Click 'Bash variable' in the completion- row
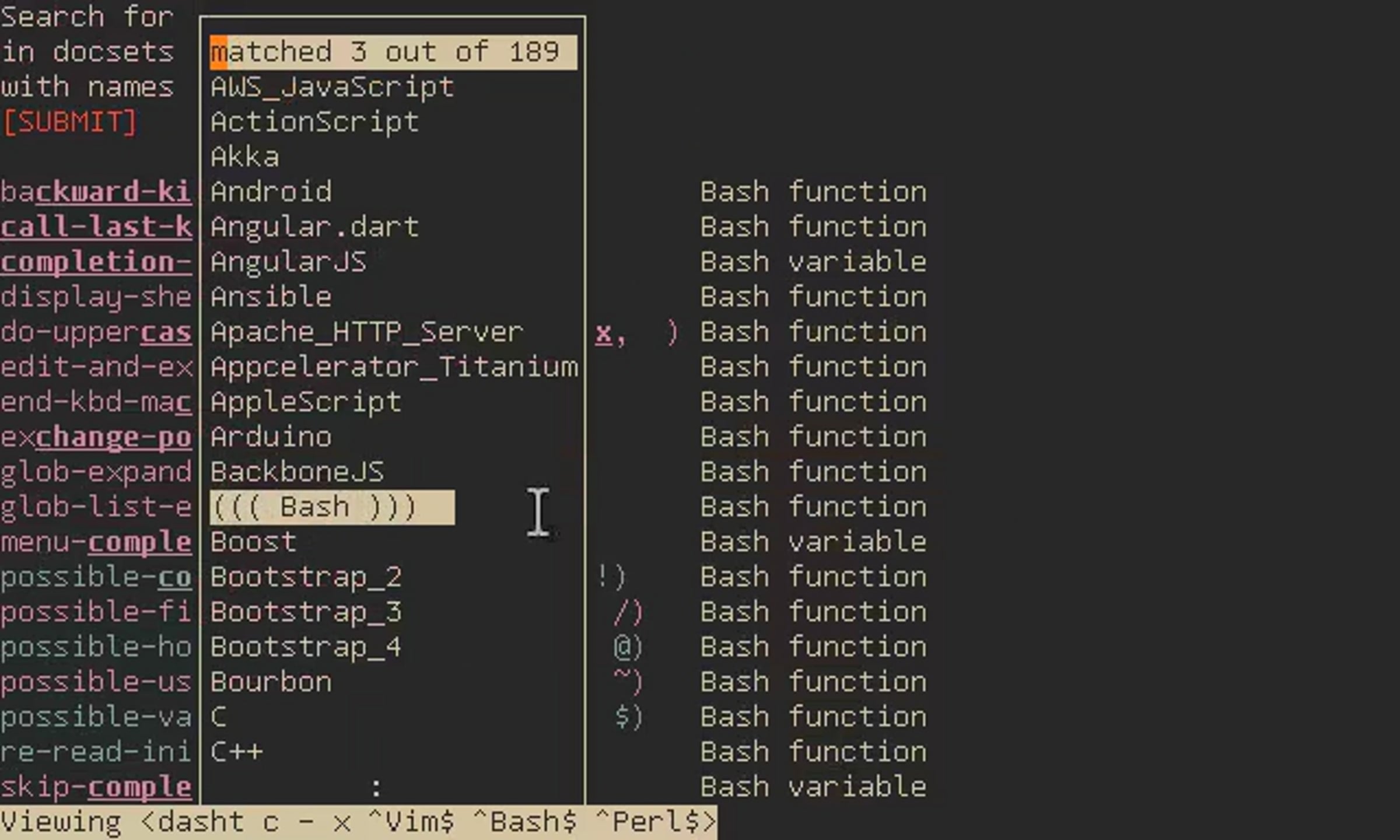This screenshot has height=840, width=1400. (814, 262)
